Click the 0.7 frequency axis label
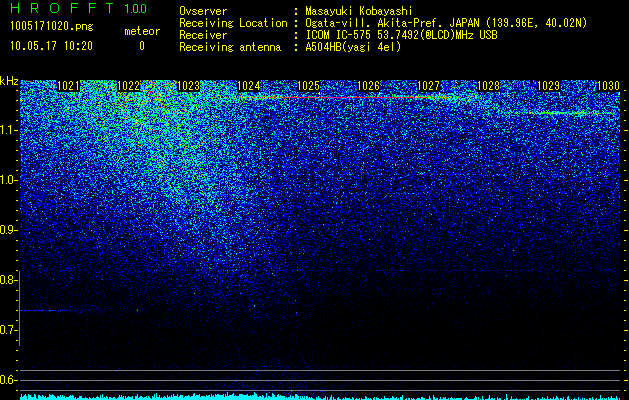The width and height of the screenshot is (629, 400). (8, 330)
